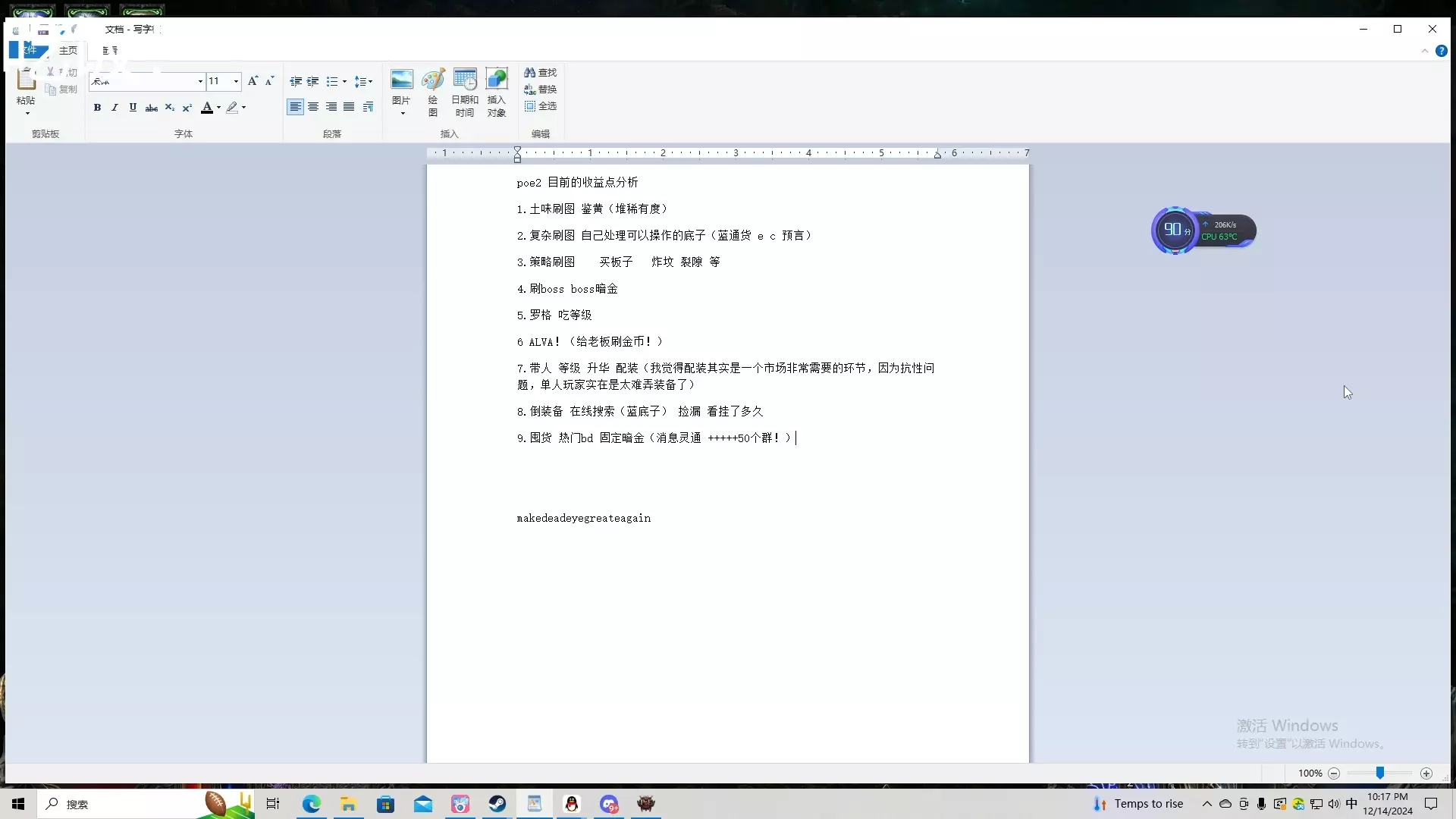
Task: Apply strikethrough formatting
Action: [x=152, y=108]
